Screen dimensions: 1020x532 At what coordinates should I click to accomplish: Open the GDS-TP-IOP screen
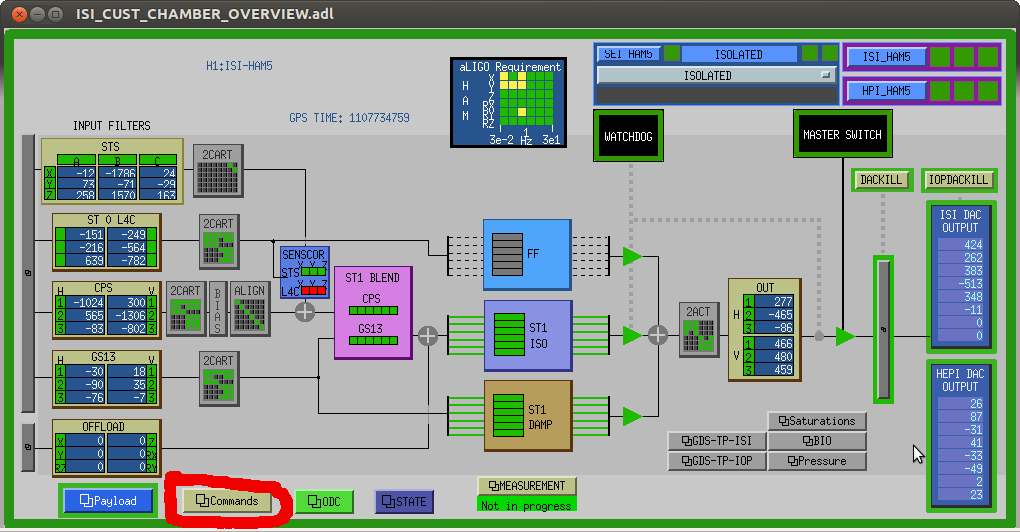(717, 460)
